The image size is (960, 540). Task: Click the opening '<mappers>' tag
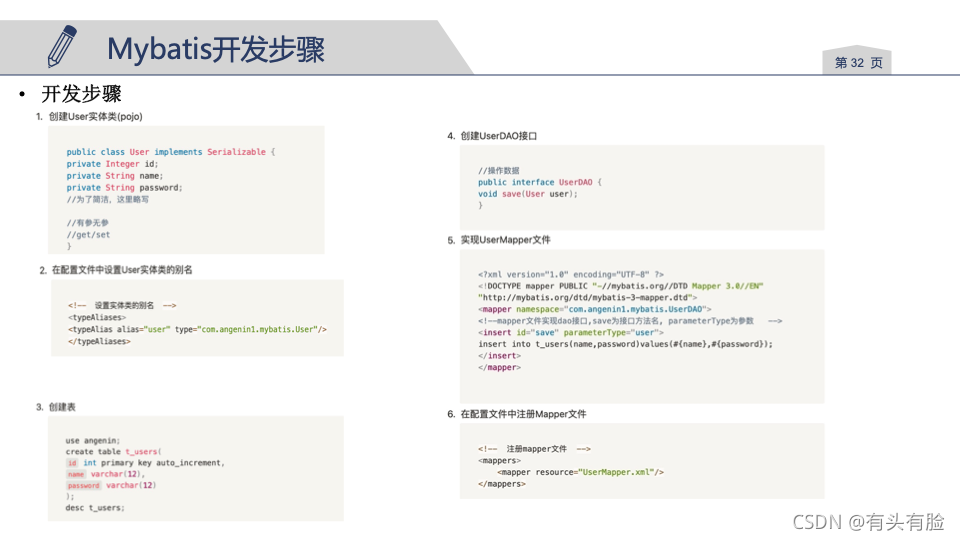click(x=500, y=460)
